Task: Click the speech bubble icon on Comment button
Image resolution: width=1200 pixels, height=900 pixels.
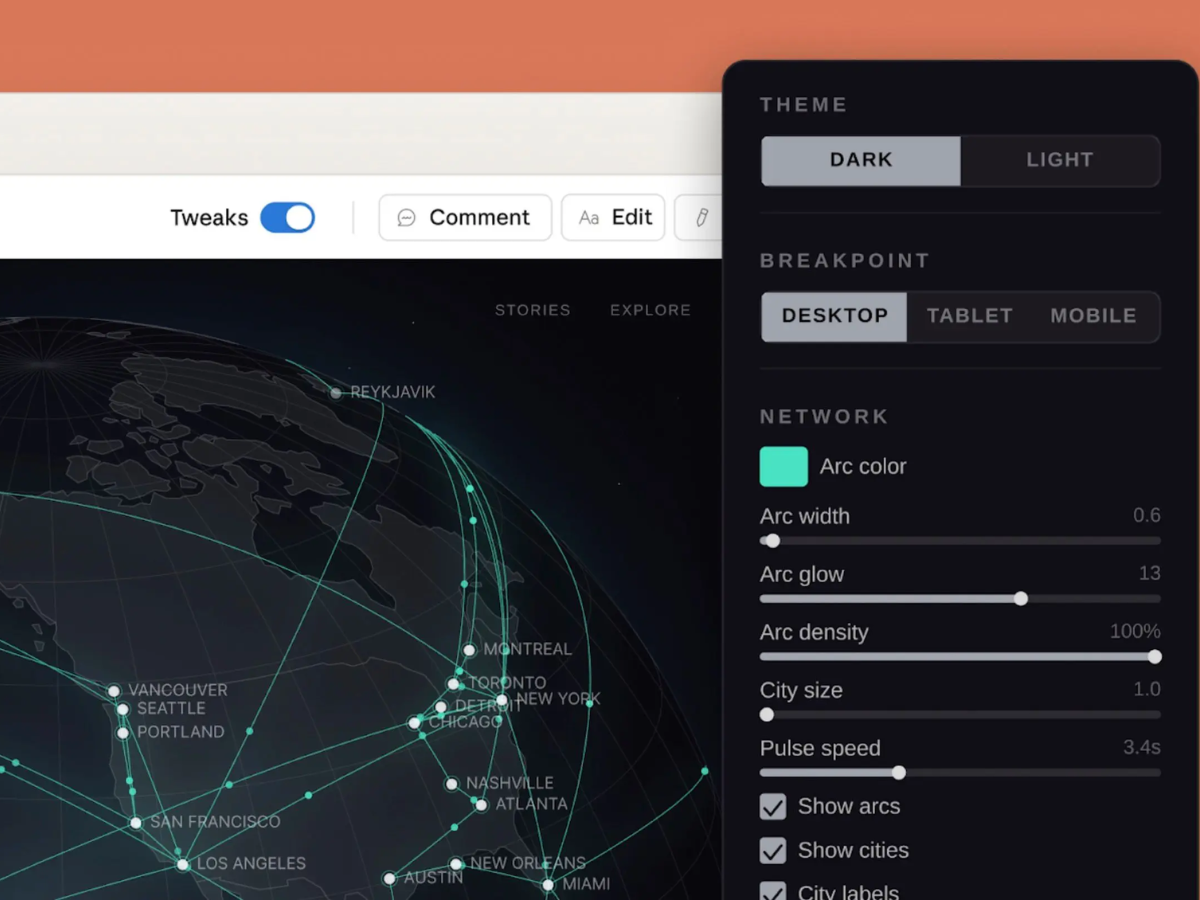Action: [x=406, y=217]
